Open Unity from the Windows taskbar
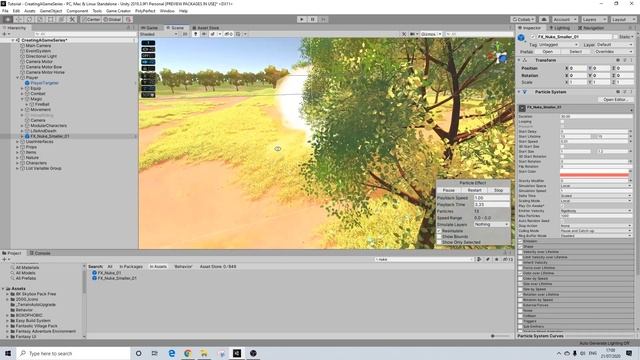Screen dimensions: 640x360 click(x=237, y=353)
